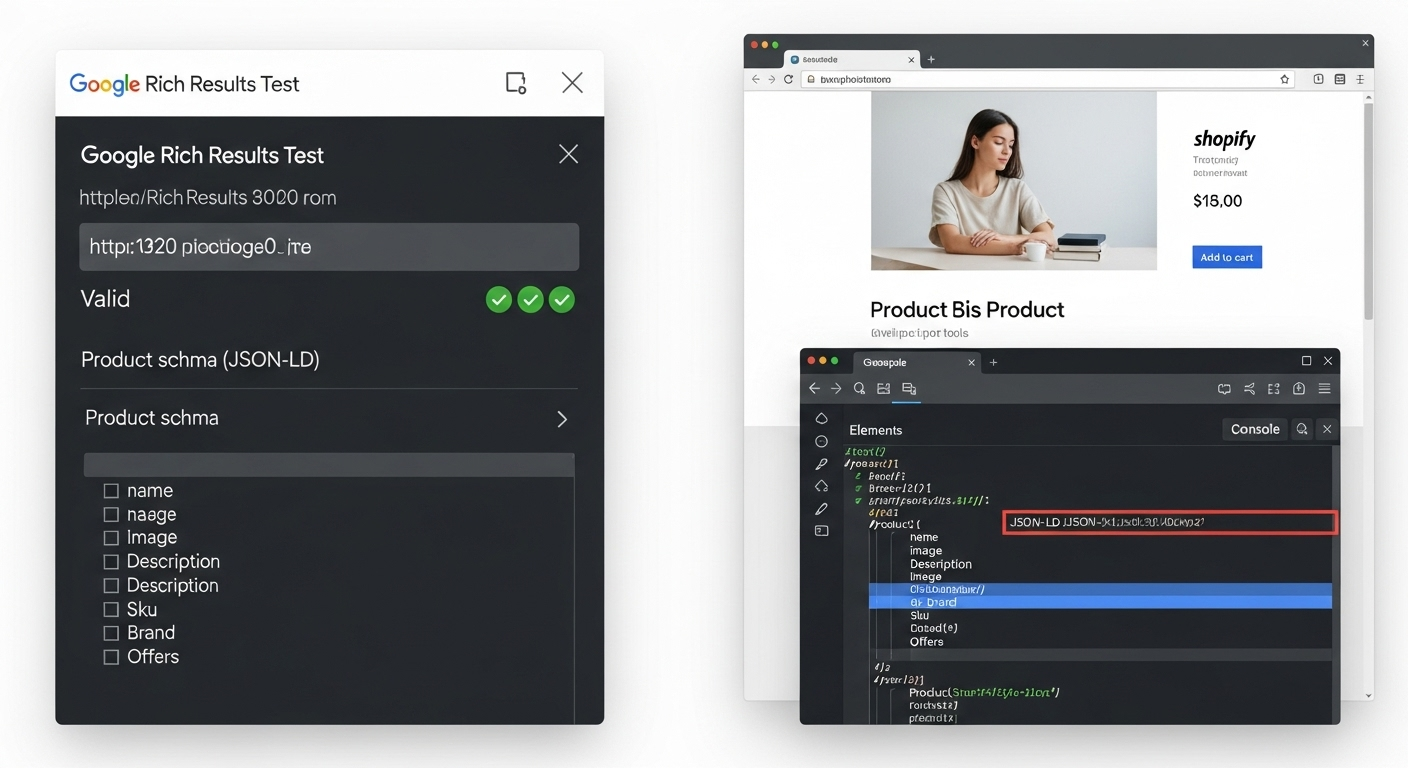Open a new tab in the Shopify browser
Image resolution: width=1408 pixels, height=768 pixels.
click(931, 59)
